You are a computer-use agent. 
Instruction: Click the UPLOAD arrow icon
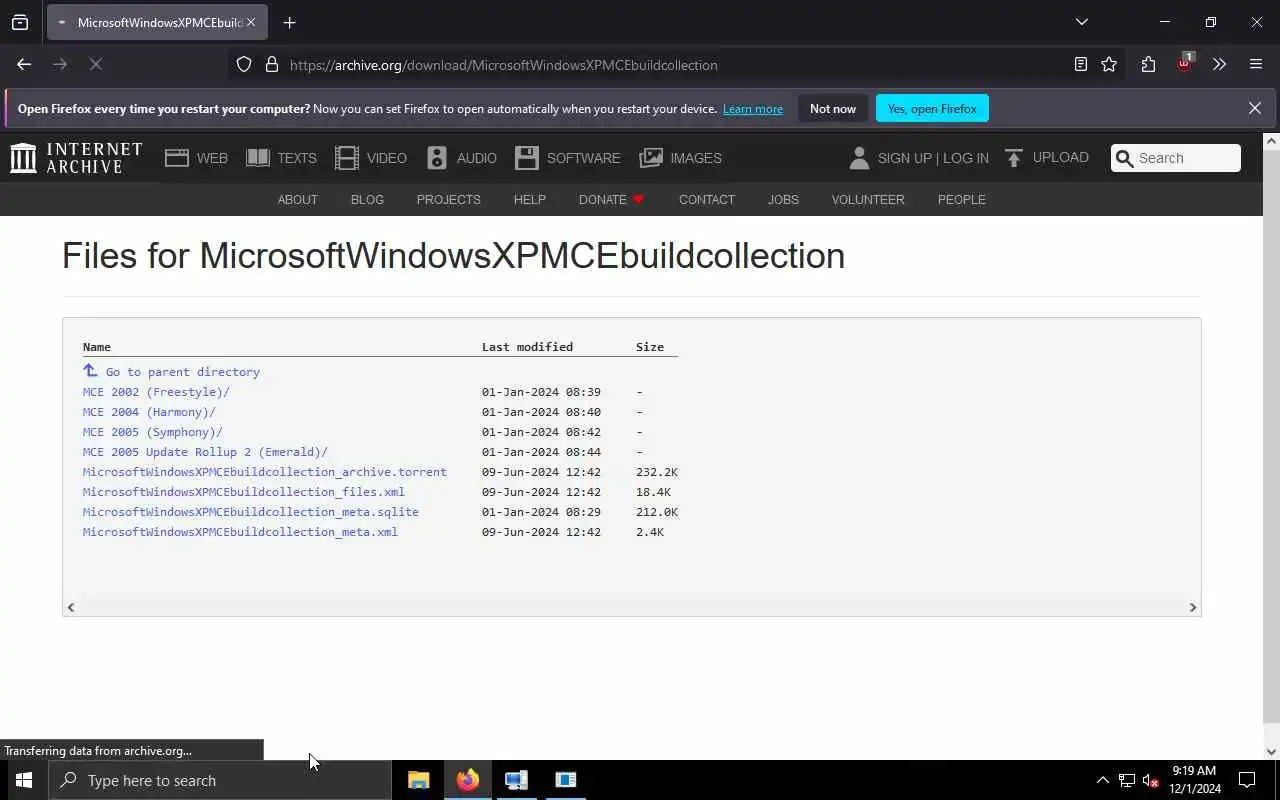pyautogui.click(x=1014, y=158)
